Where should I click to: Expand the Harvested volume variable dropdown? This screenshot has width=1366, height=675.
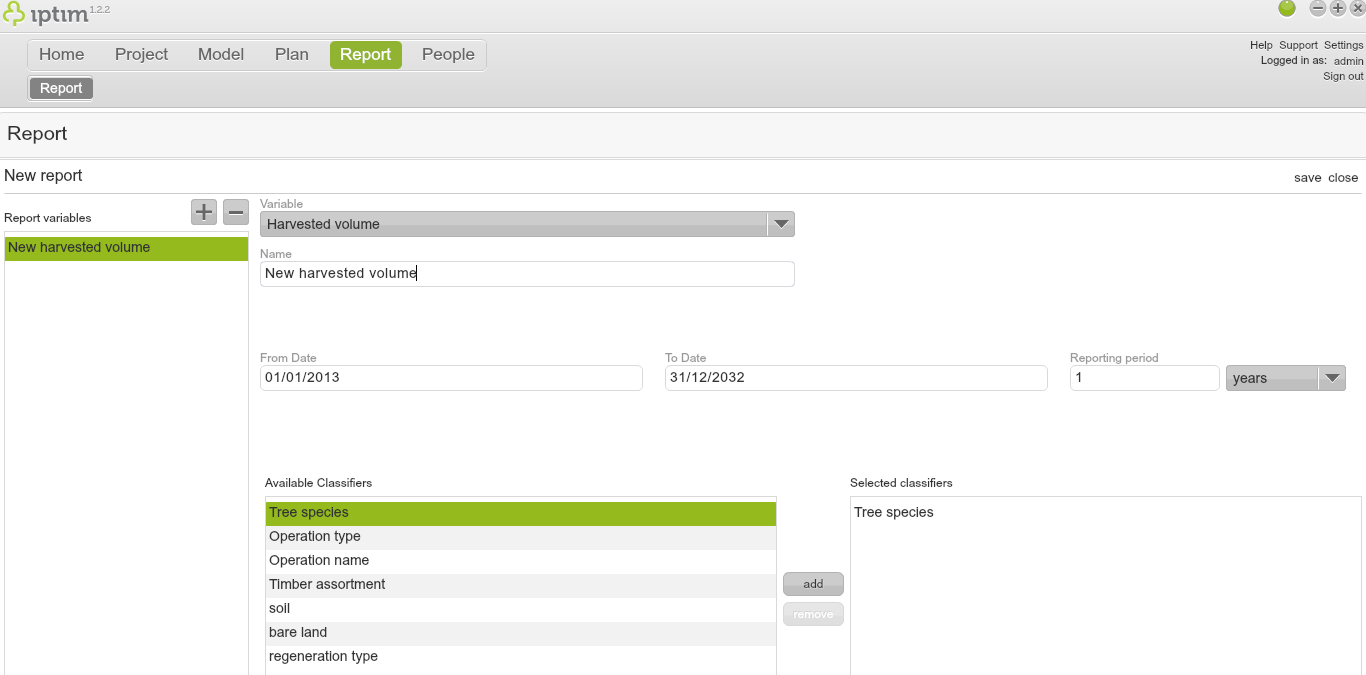pos(780,224)
